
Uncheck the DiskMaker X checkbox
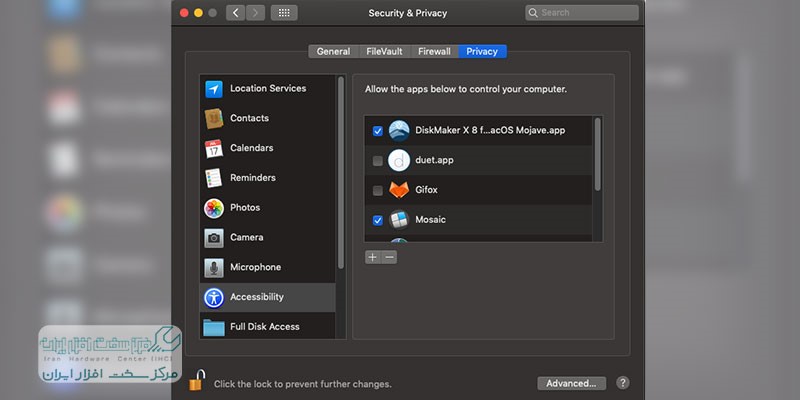click(x=378, y=131)
